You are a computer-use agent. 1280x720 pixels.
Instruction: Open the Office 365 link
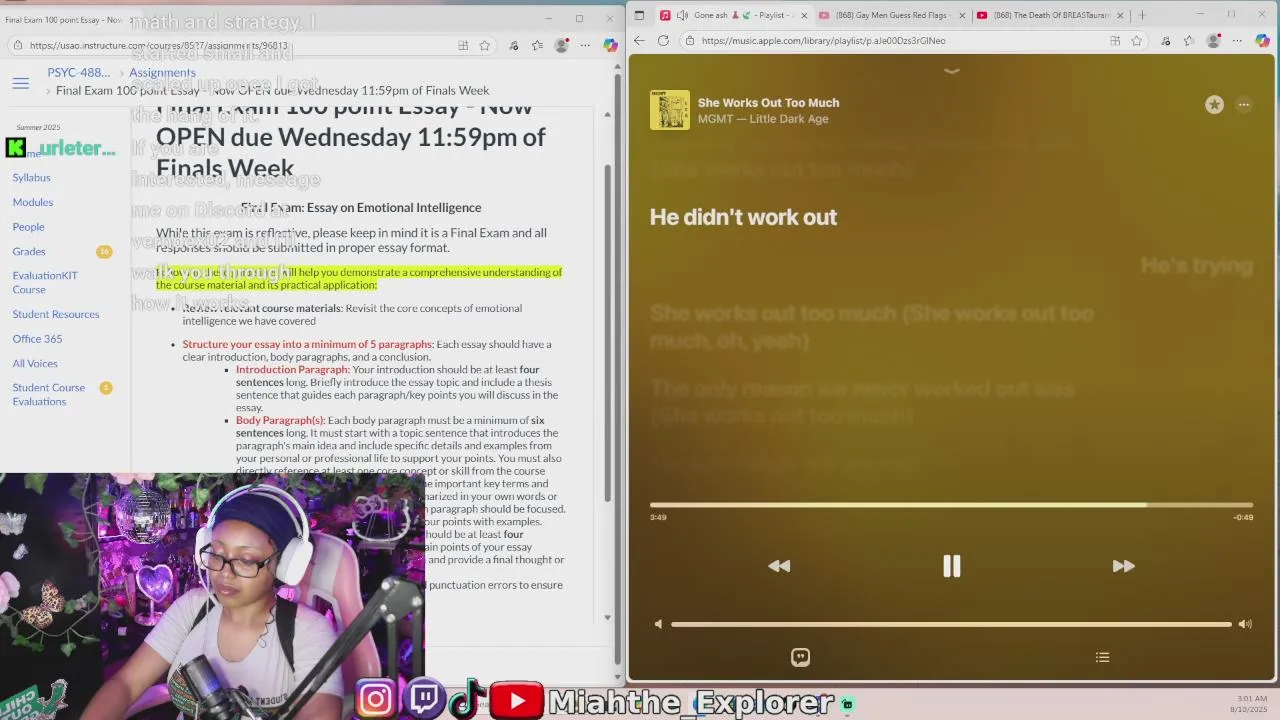click(37, 339)
